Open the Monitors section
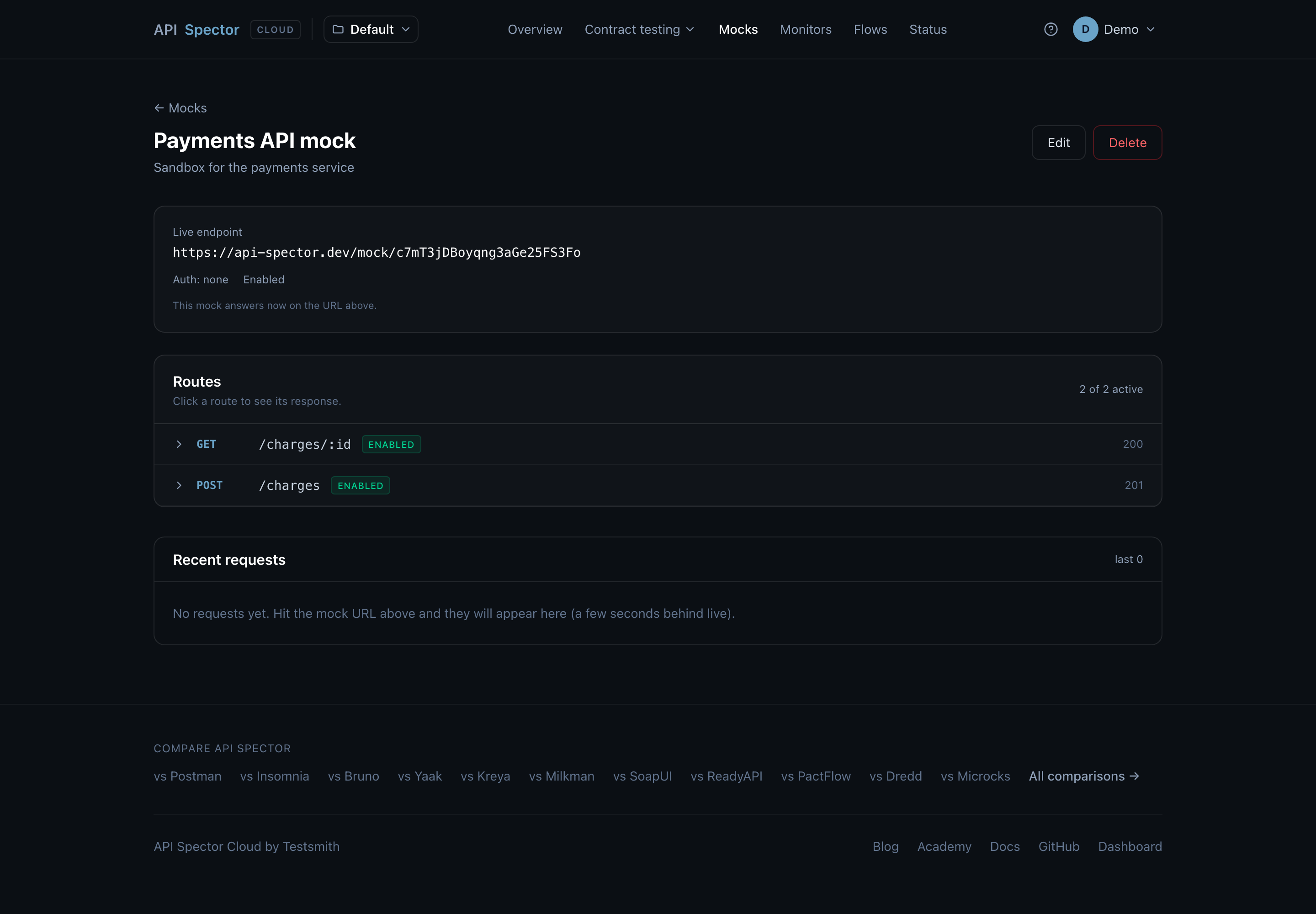 [x=806, y=29]
